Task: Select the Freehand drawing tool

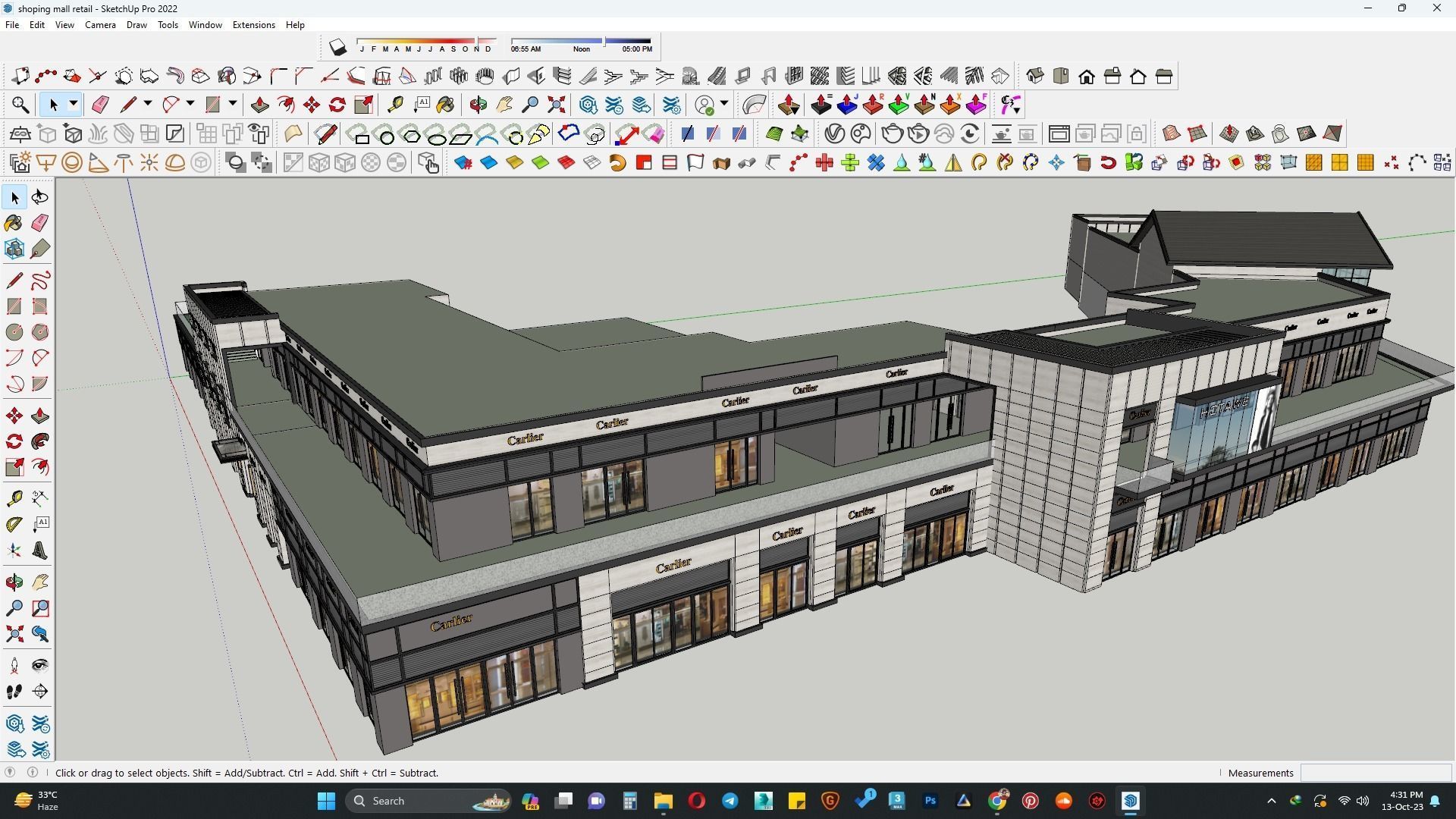Action: point(40,281)
